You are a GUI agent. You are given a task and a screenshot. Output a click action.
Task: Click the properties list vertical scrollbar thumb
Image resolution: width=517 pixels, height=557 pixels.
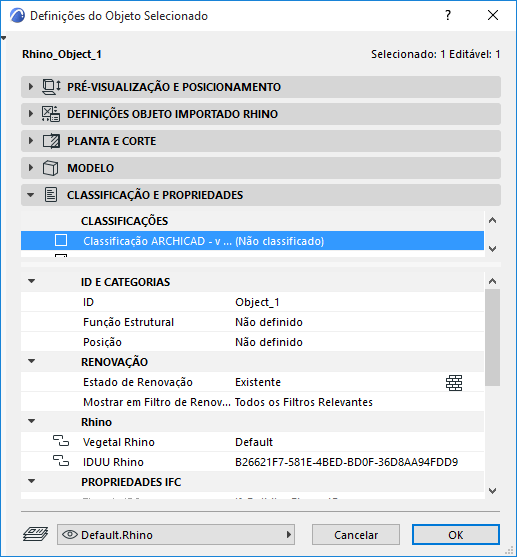click(x=492, y=337)
